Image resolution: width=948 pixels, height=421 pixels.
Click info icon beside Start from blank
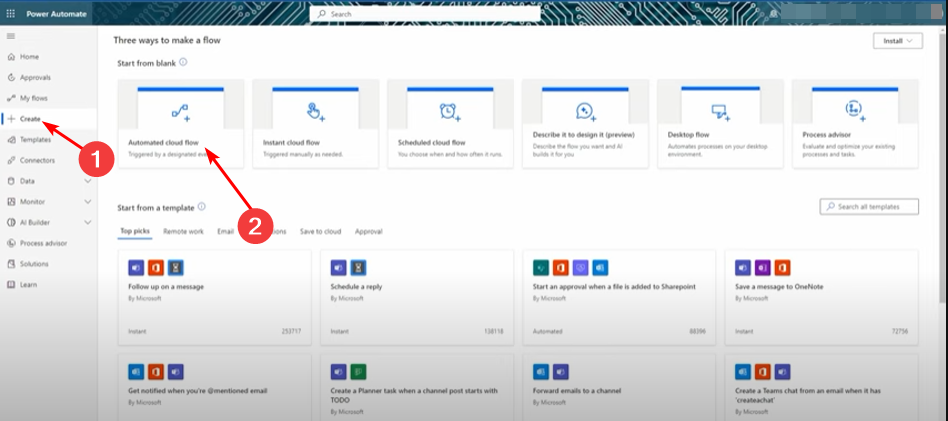click(183, 62)
